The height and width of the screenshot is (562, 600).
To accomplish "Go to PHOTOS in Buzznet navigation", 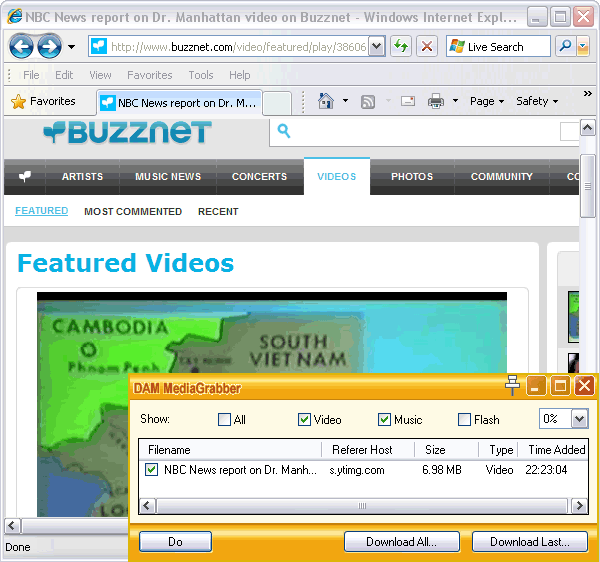I will pyautogui.click(x=412, y=176).
